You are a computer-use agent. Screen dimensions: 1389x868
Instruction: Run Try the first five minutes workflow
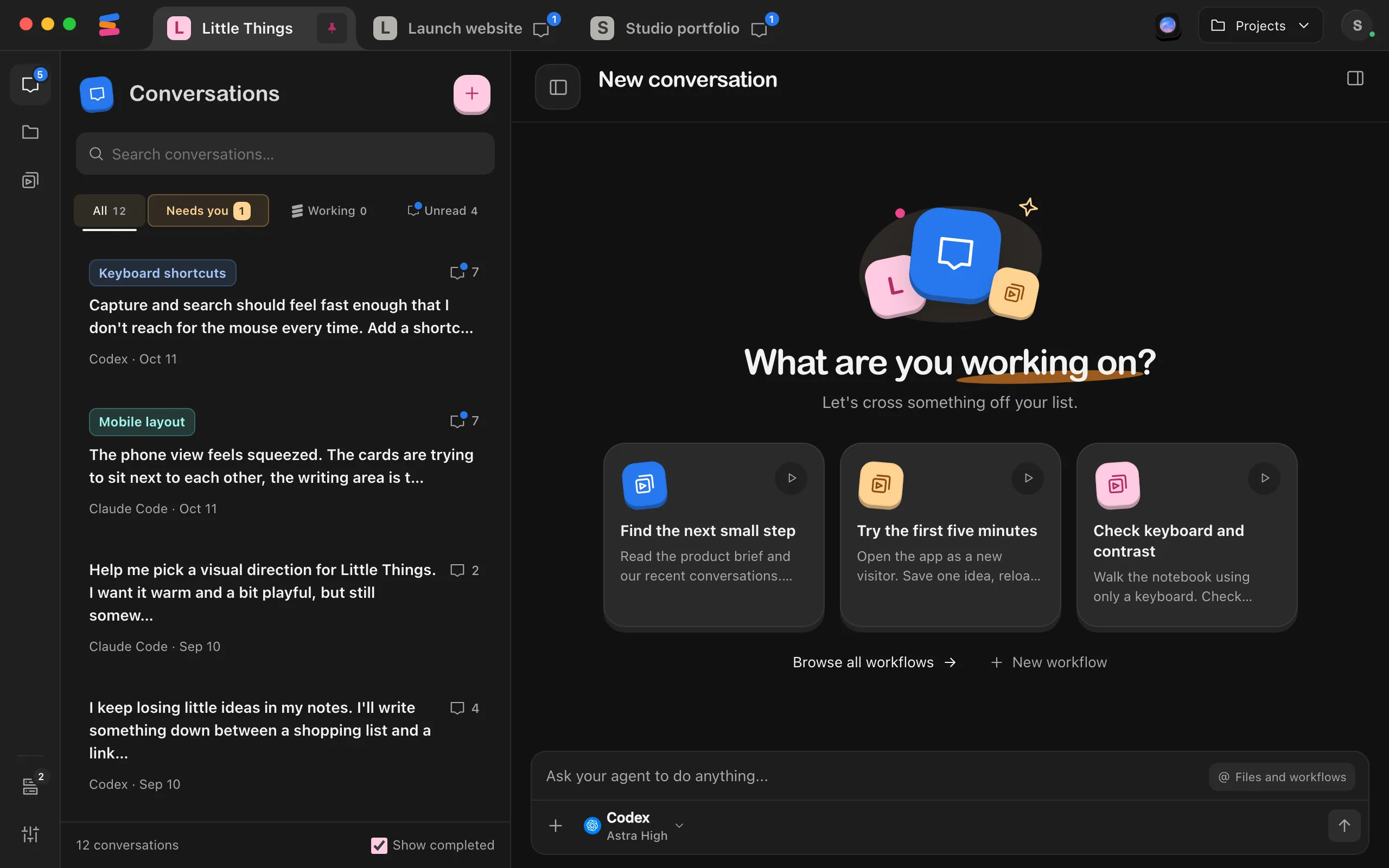point(1028,477)
